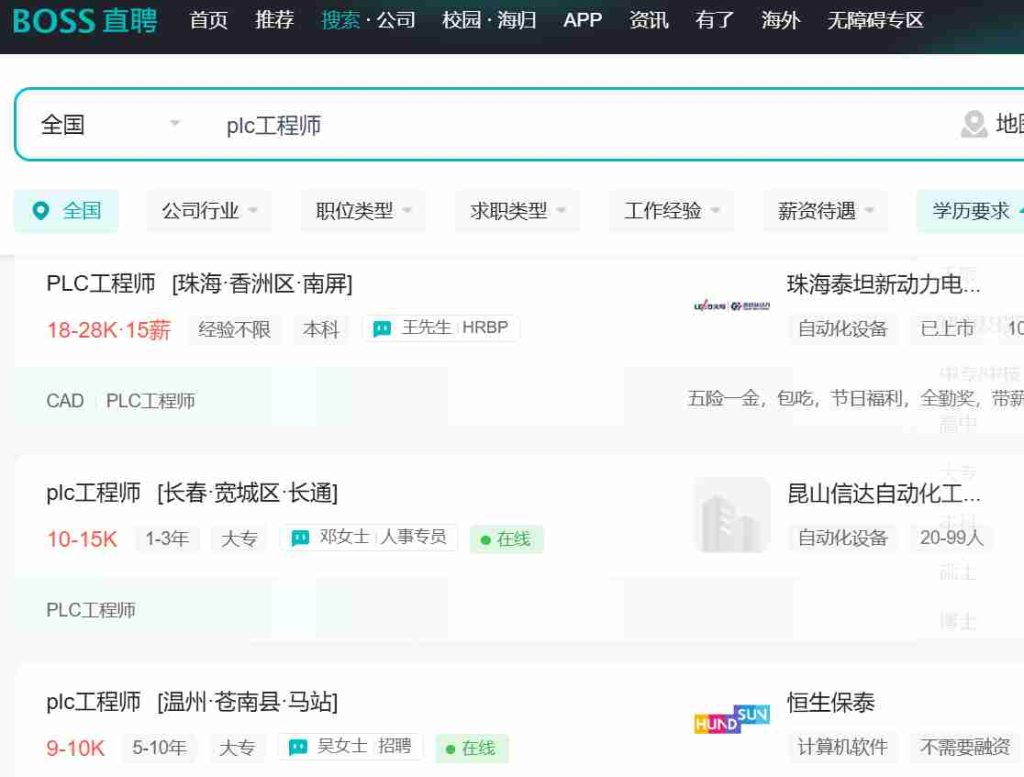The image size is (1024, 777).
Task: Click chat icon beside 邓女士 人事专员
Action: pyautogui.click(x=300, y=537)
